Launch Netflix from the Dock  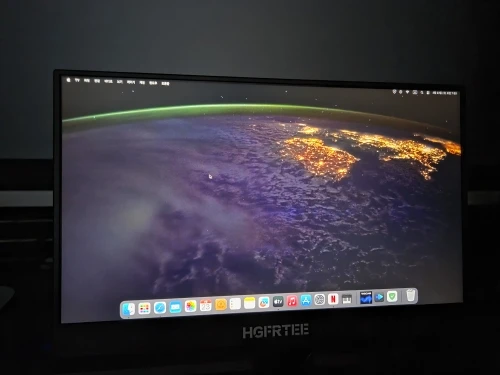point(333,299)
